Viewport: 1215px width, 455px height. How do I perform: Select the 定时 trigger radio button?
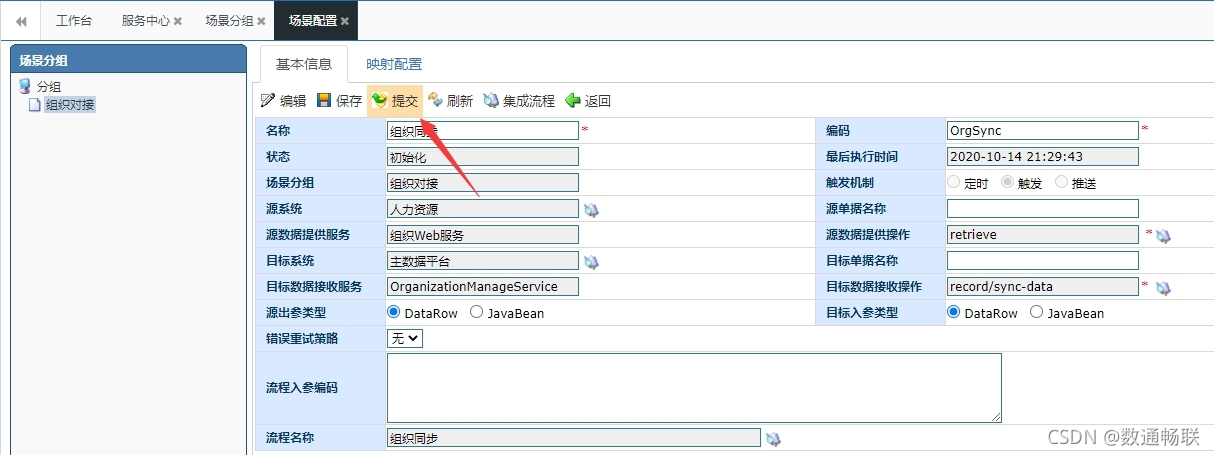pyautogui.click(x=953, y=183)
